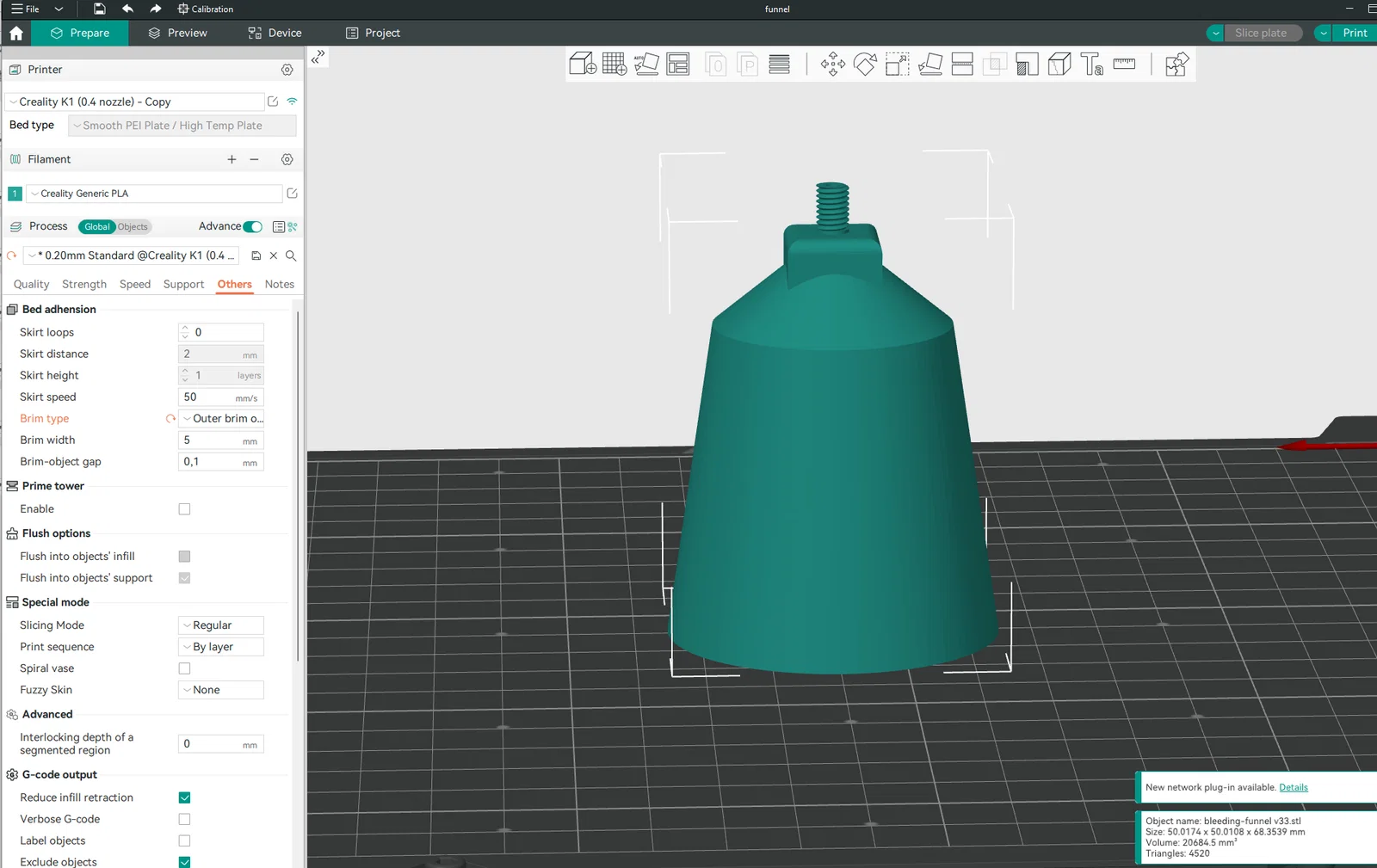Select the Cut tool
The image size is (1377, 868).
point(962,64)
